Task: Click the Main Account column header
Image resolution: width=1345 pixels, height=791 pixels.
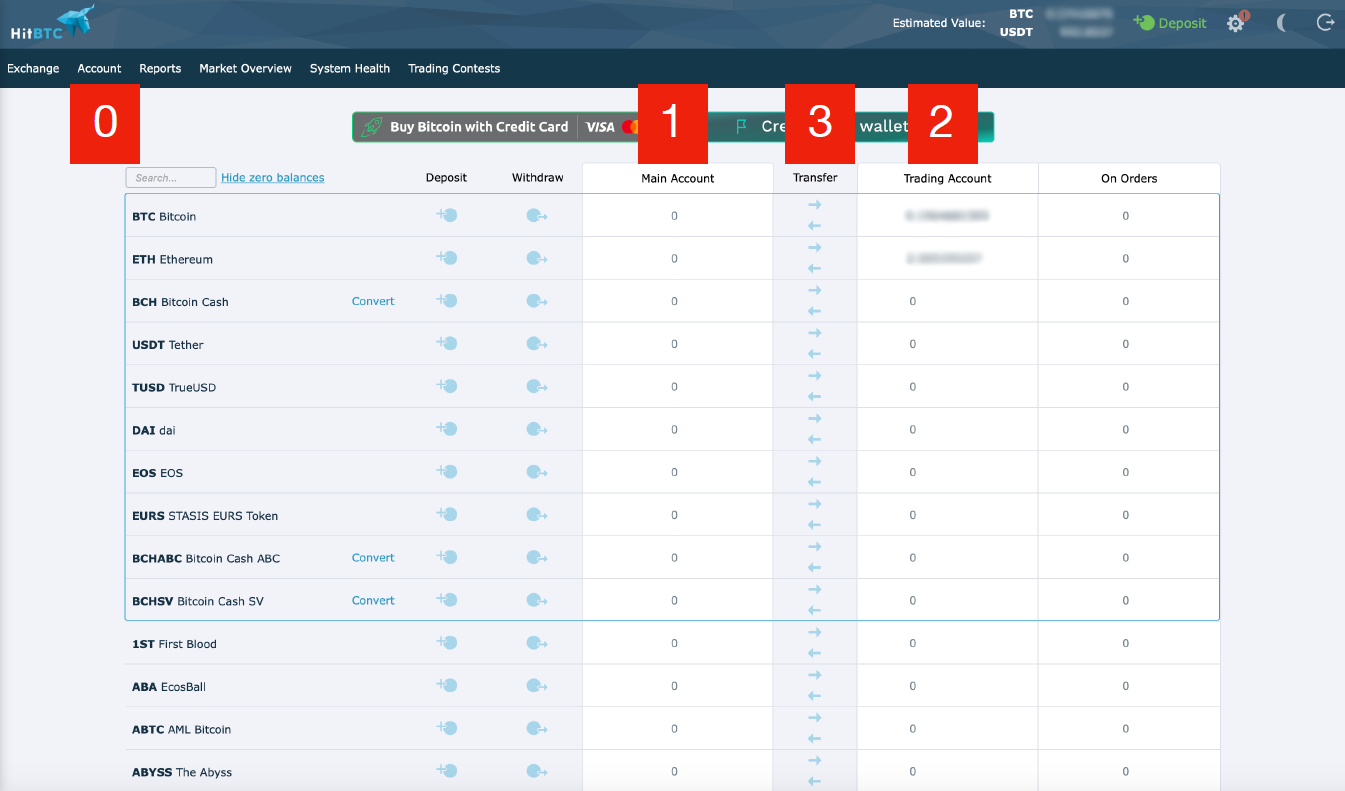Action: pos(678,179)
